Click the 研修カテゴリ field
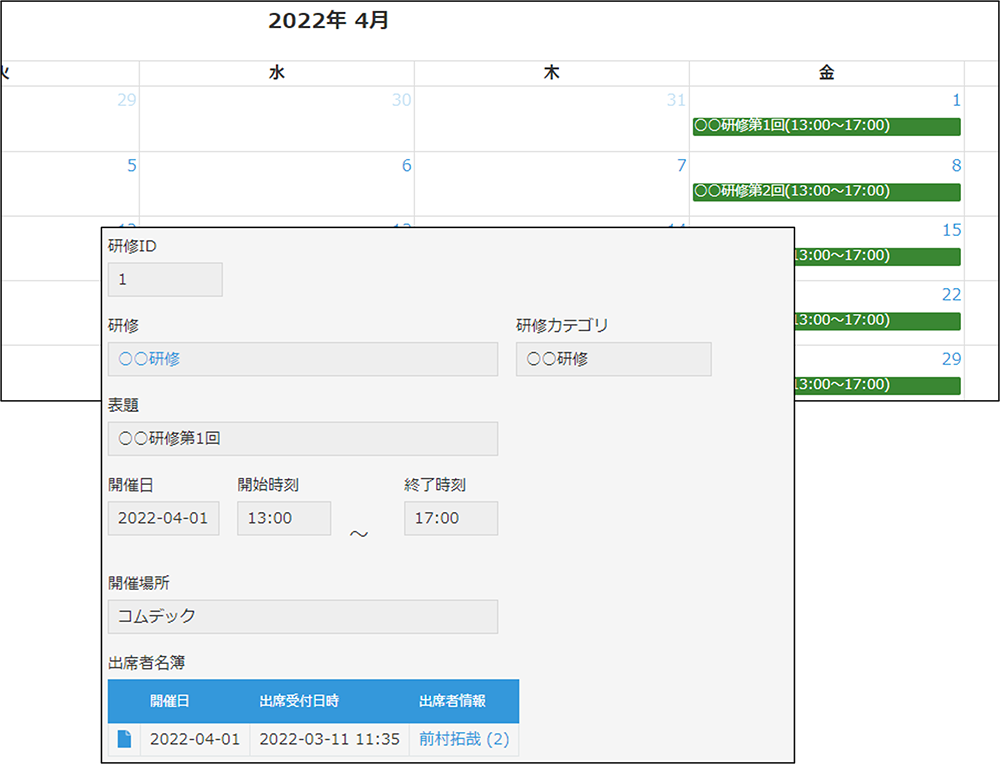1000x764 pixels. (x=613, y=359)
